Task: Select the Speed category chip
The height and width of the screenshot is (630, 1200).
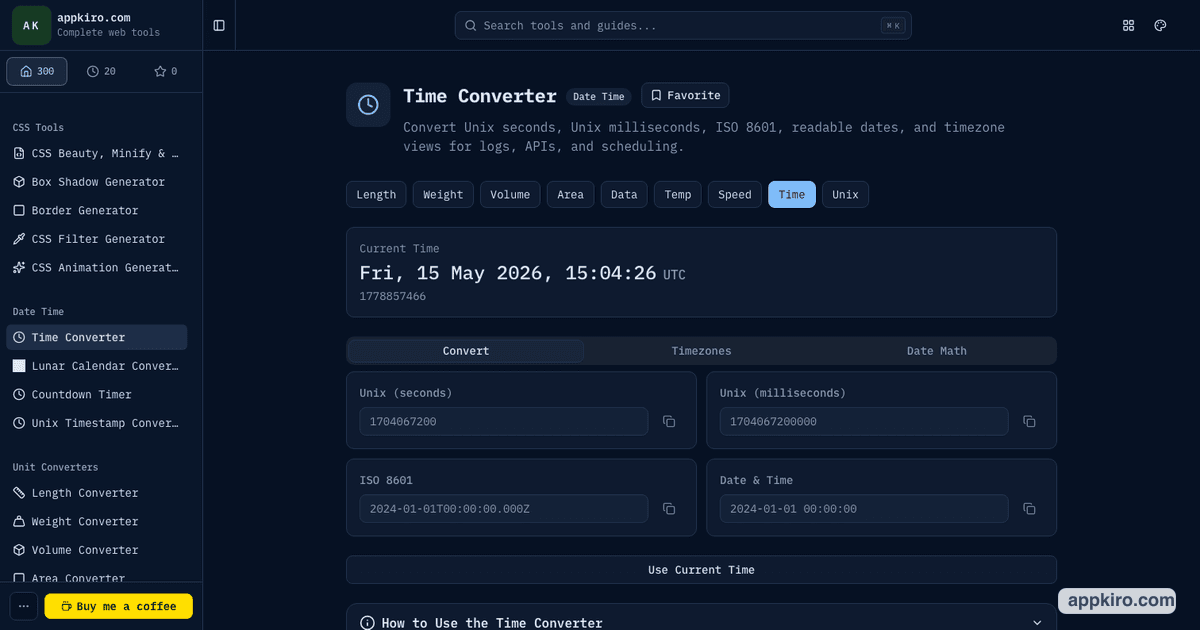Action: pos(735,194)
